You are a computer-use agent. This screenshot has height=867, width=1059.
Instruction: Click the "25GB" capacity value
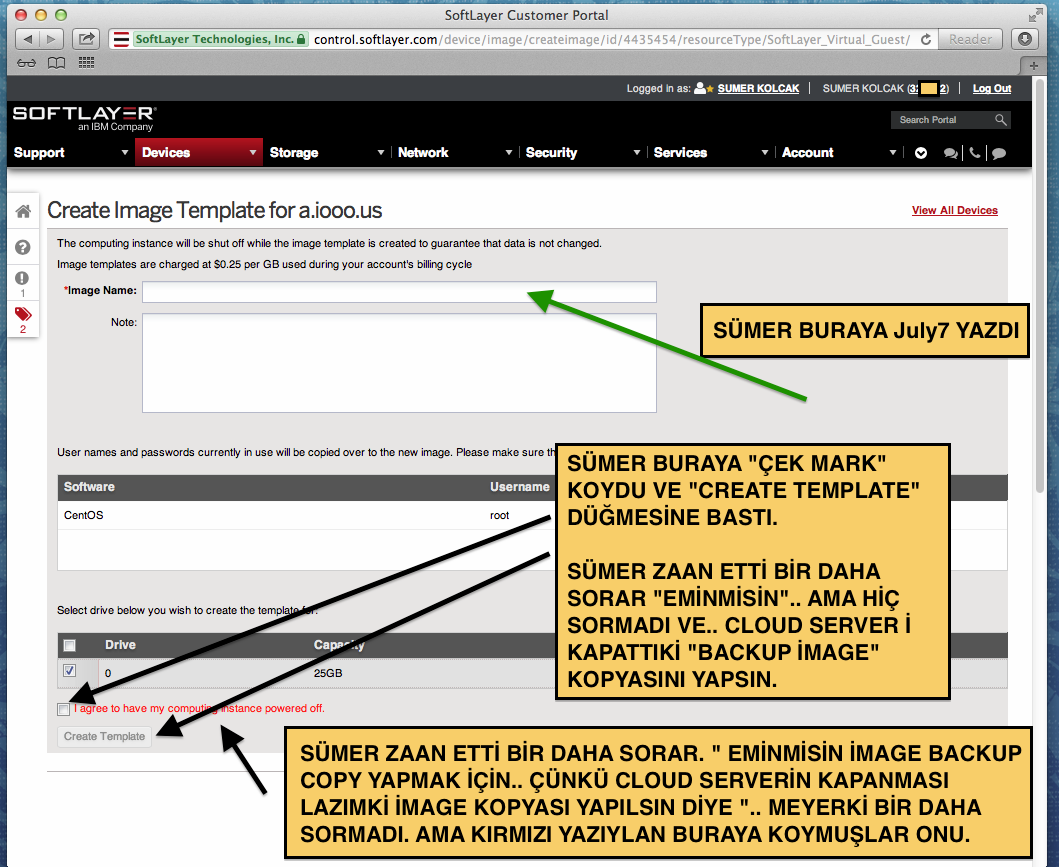[x=328, y=673]
